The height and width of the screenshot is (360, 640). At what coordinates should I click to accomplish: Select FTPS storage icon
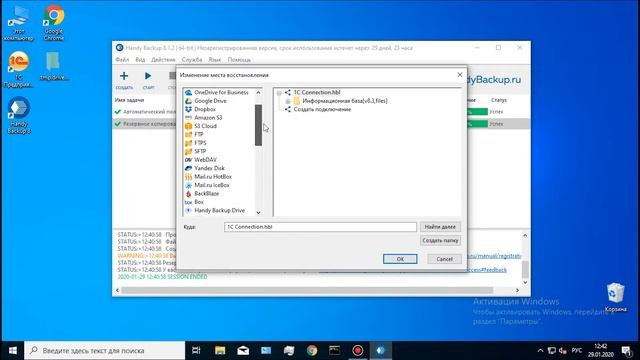point(188,143)
